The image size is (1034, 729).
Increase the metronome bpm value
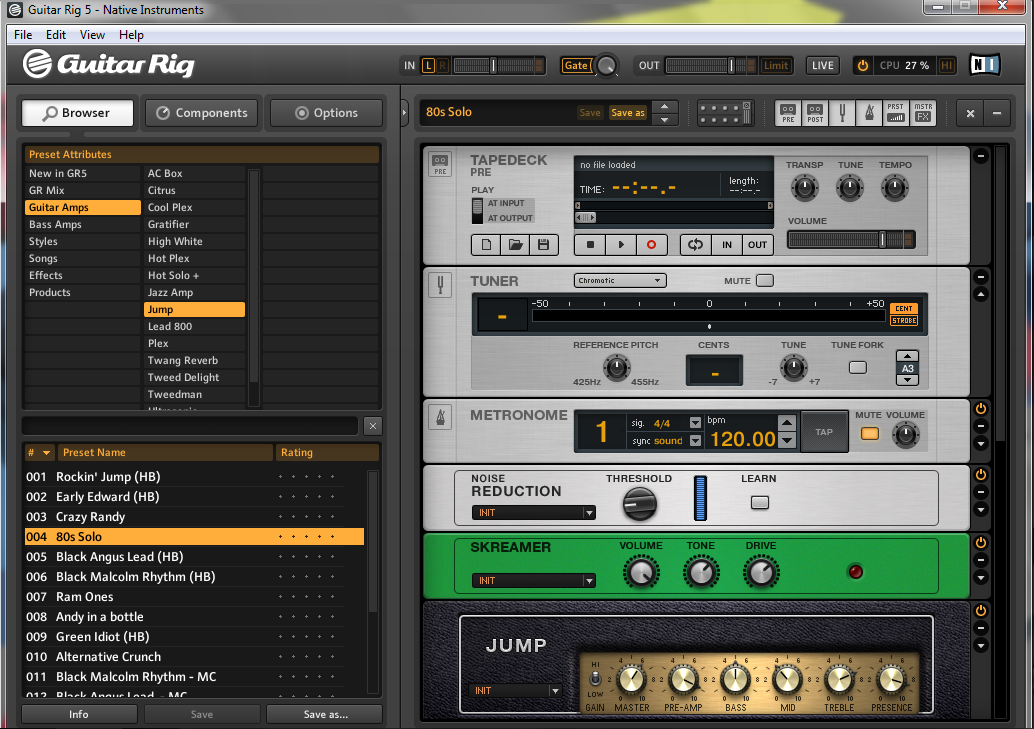coord(787,422)
